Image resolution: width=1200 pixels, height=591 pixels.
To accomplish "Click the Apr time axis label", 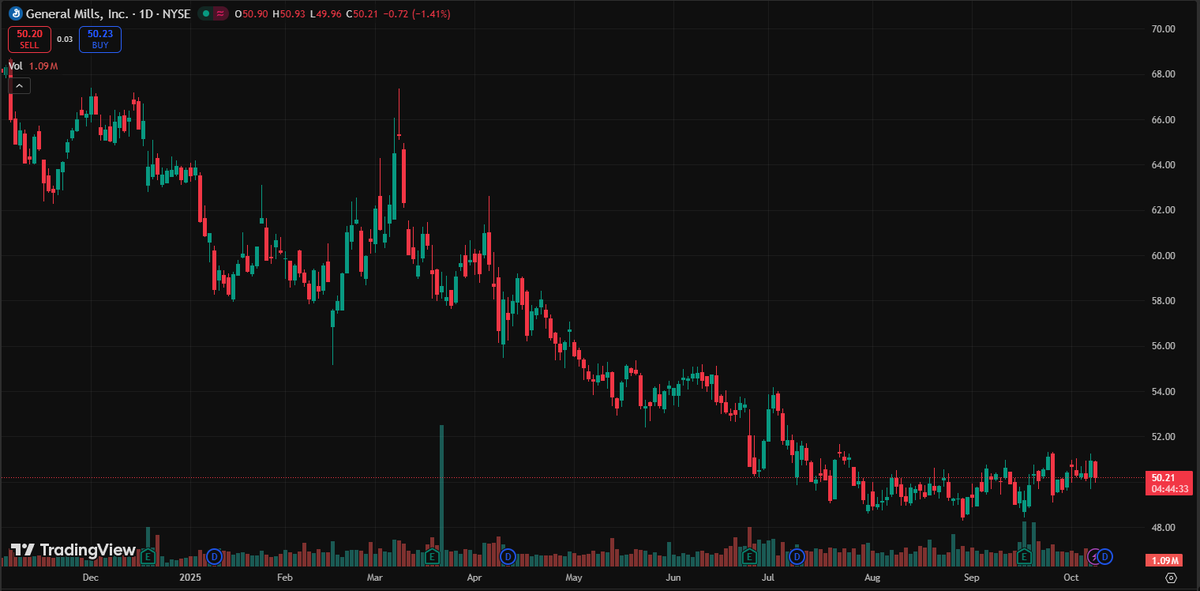I will [473, 578].
